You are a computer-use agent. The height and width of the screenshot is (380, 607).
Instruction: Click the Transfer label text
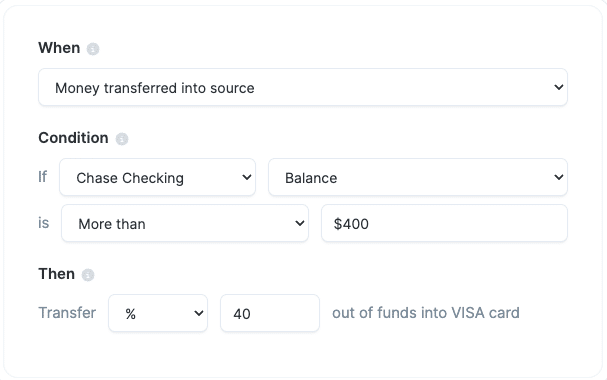[x=67, y=313]
